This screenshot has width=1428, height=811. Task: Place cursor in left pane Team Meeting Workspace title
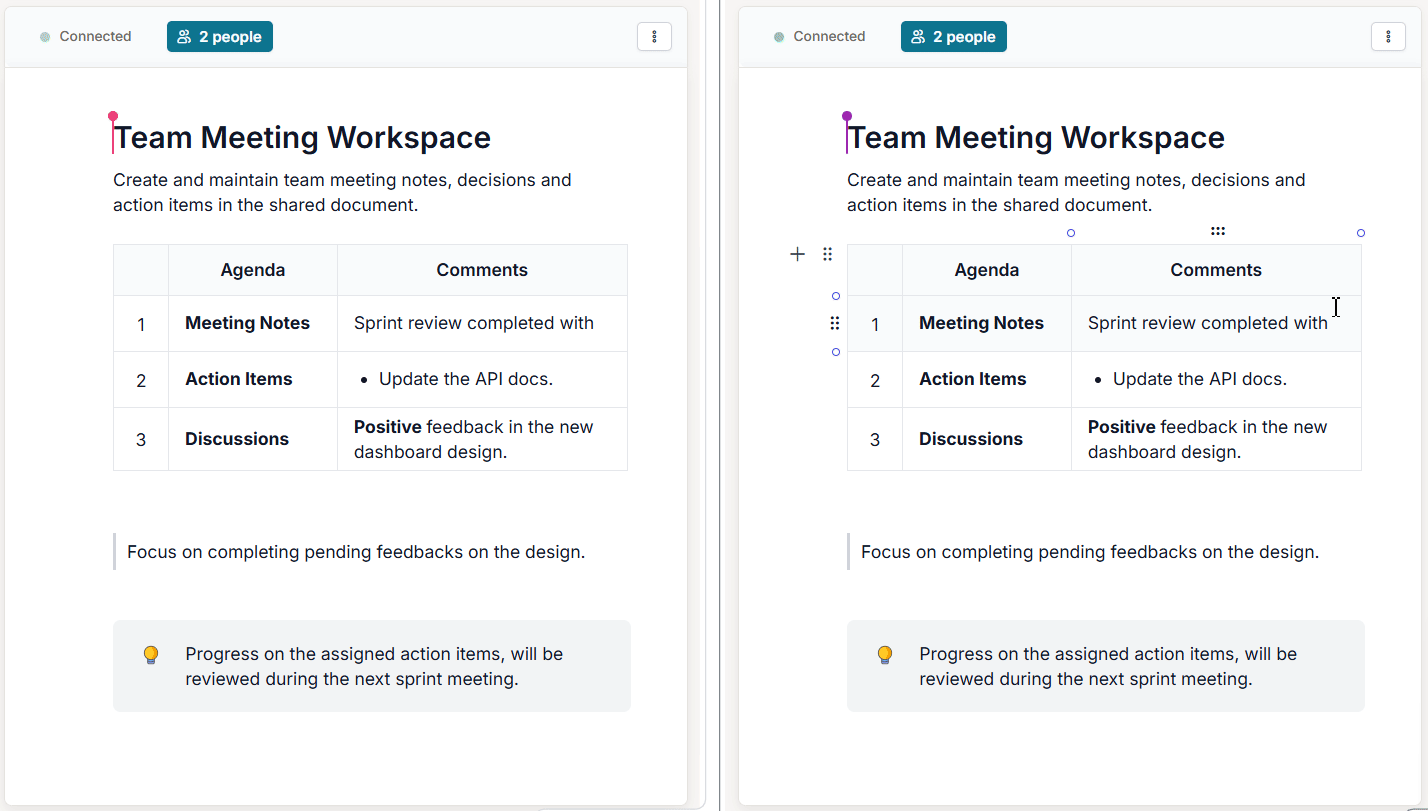pyautogui.click(x=302, y=137)
